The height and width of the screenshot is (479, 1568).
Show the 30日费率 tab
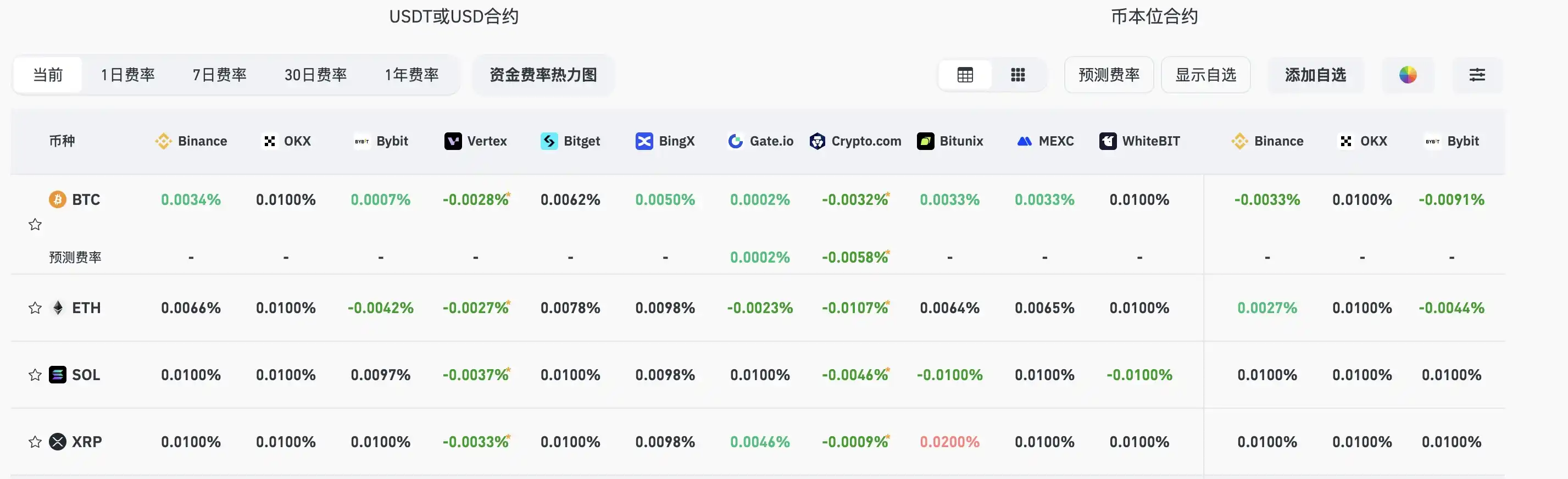315,75
